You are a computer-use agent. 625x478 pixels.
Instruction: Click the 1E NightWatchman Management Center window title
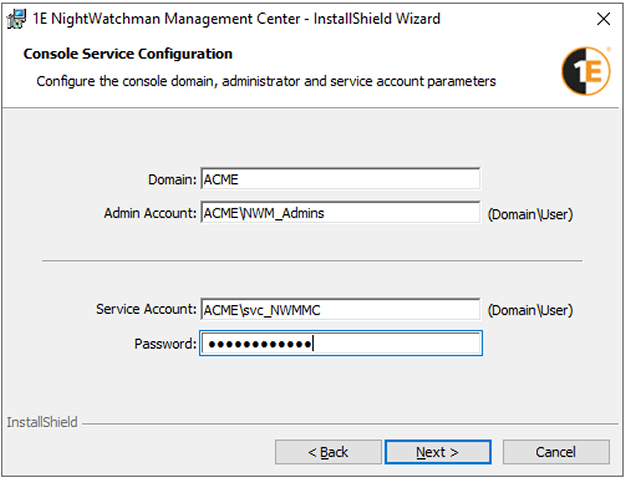click(x=236, y=18)
